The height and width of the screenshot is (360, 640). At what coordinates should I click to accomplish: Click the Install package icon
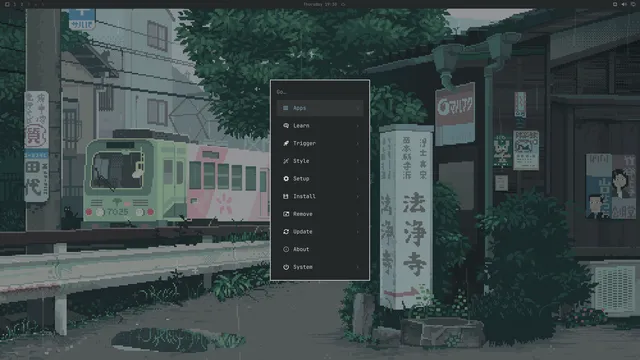[286, 196]
